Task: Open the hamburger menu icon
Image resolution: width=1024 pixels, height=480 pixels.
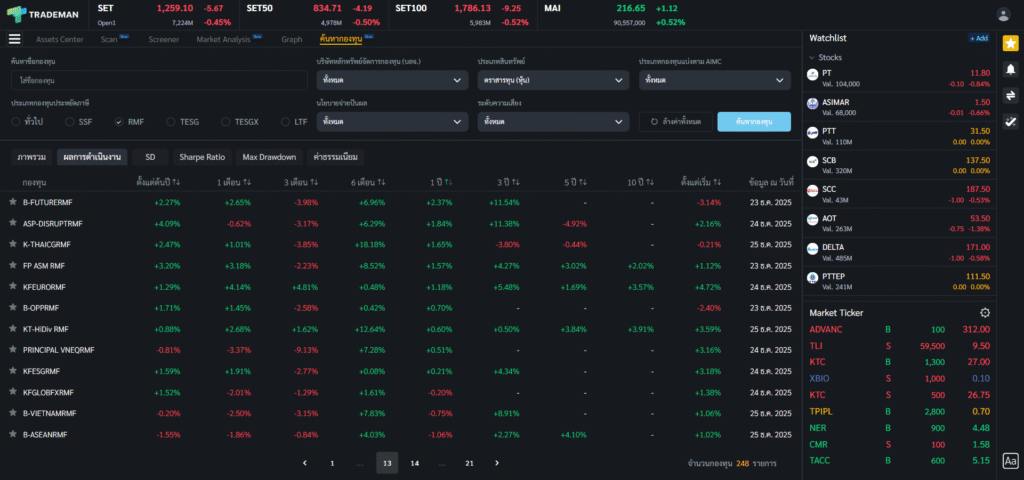Action: (14, 39)
